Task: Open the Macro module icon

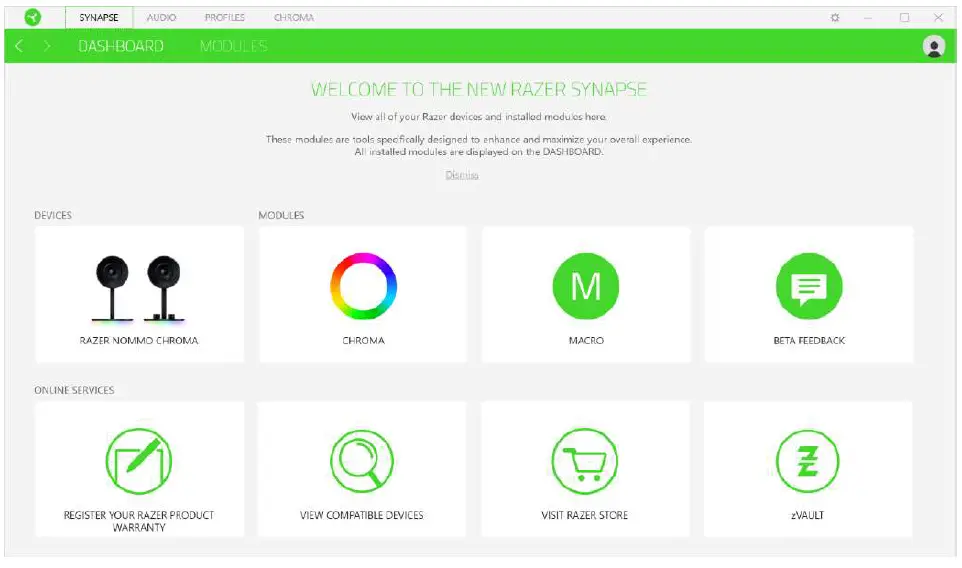Action: pos(586,286)
